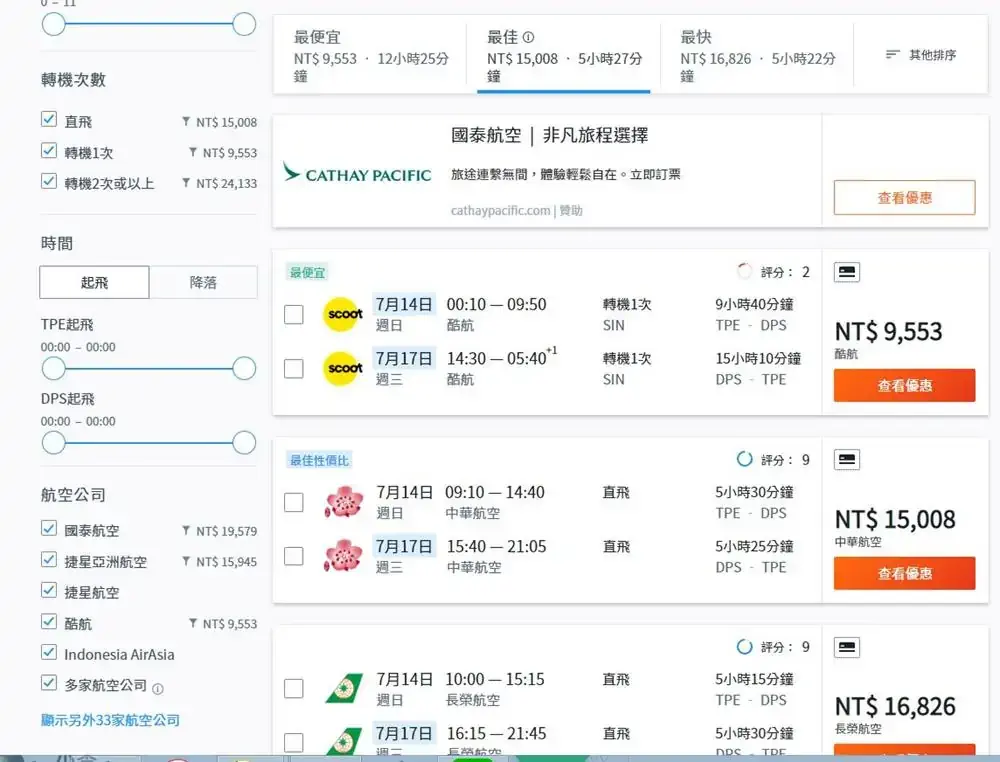The width and height of the screenshot is (1000, 762).
Task: Click right handle of DPS起飛 time slider
Action: 244,443
